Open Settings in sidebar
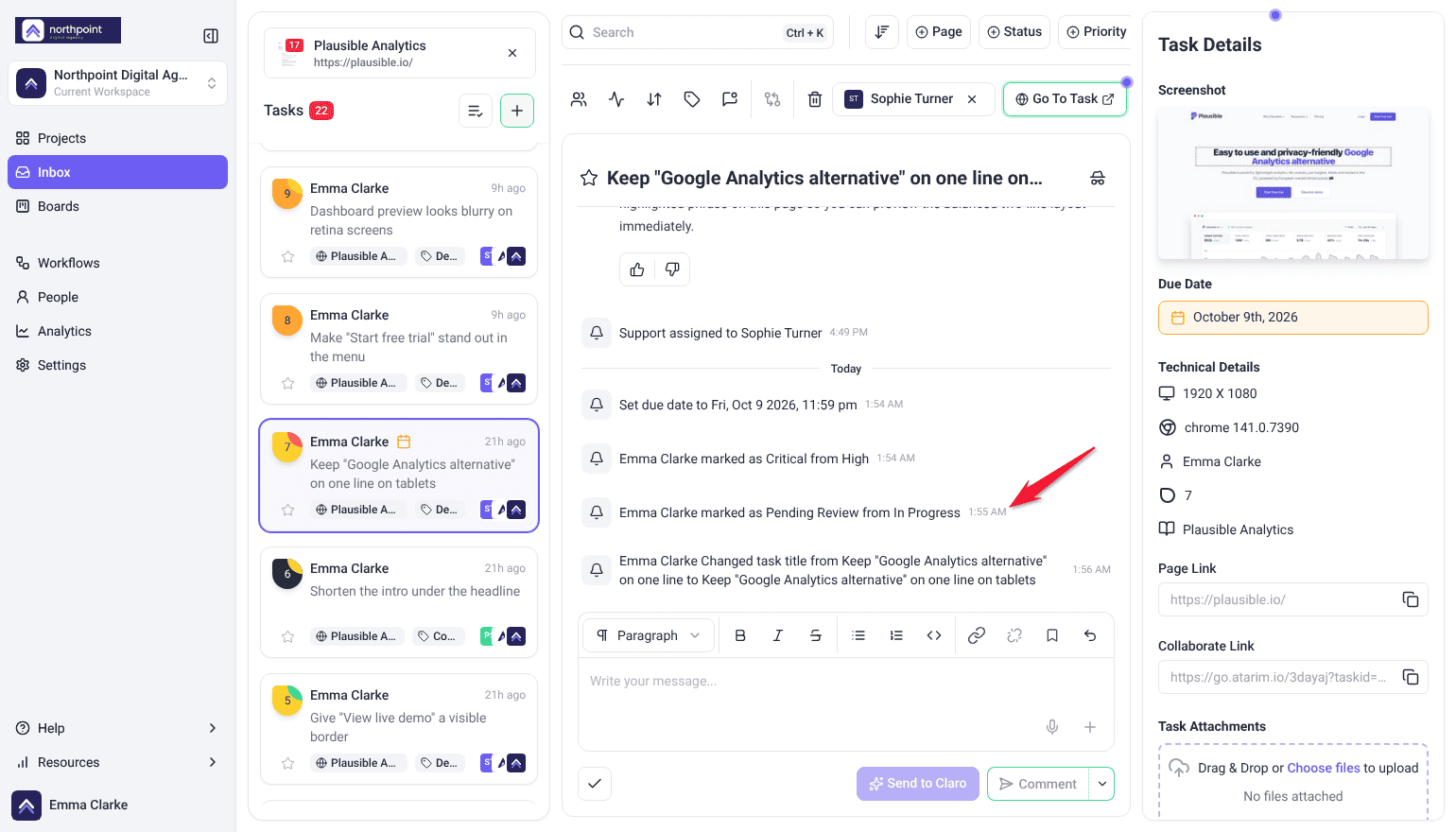 tap(117, 365)
